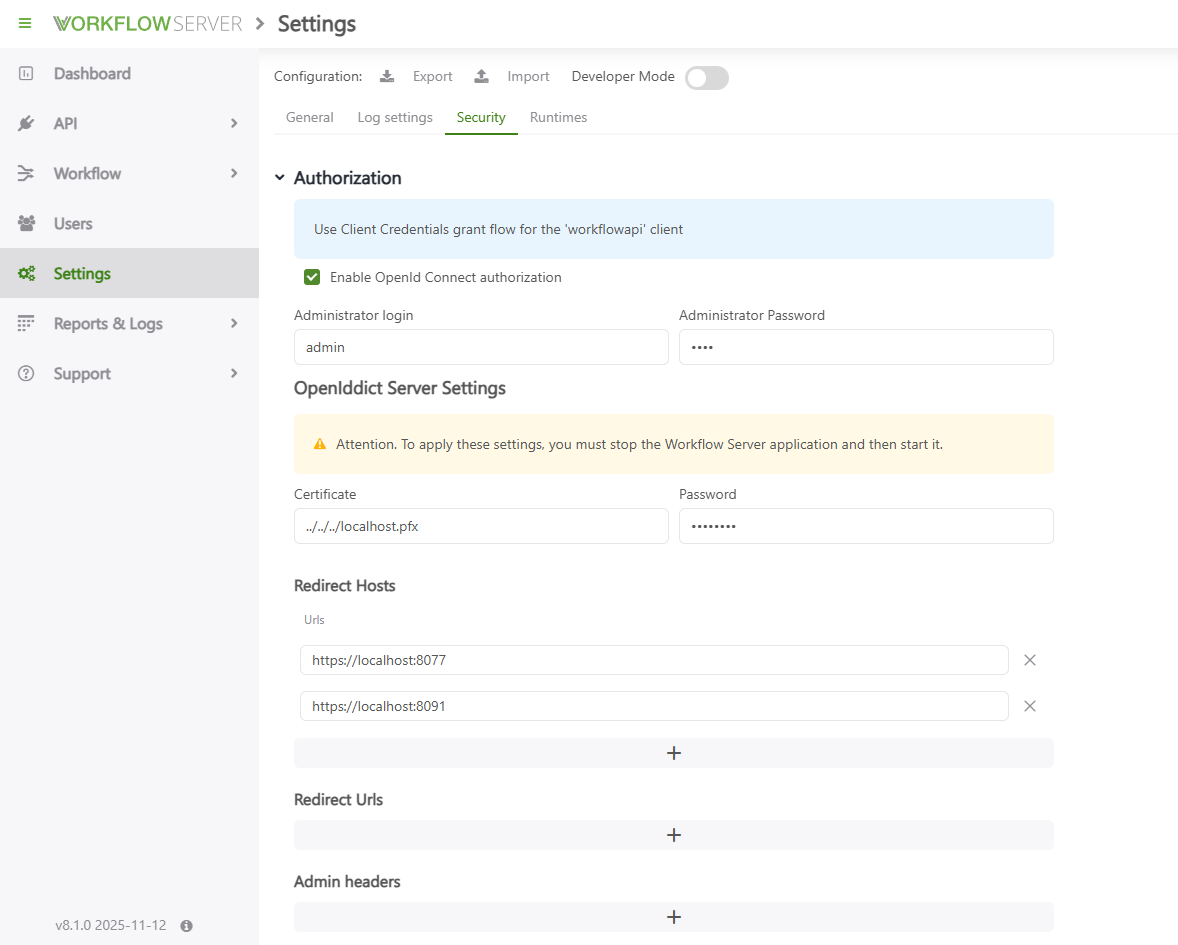This screenshot has width=1178, height=945.
Task: Collapse the Authorization section
Action: [280, 178]
